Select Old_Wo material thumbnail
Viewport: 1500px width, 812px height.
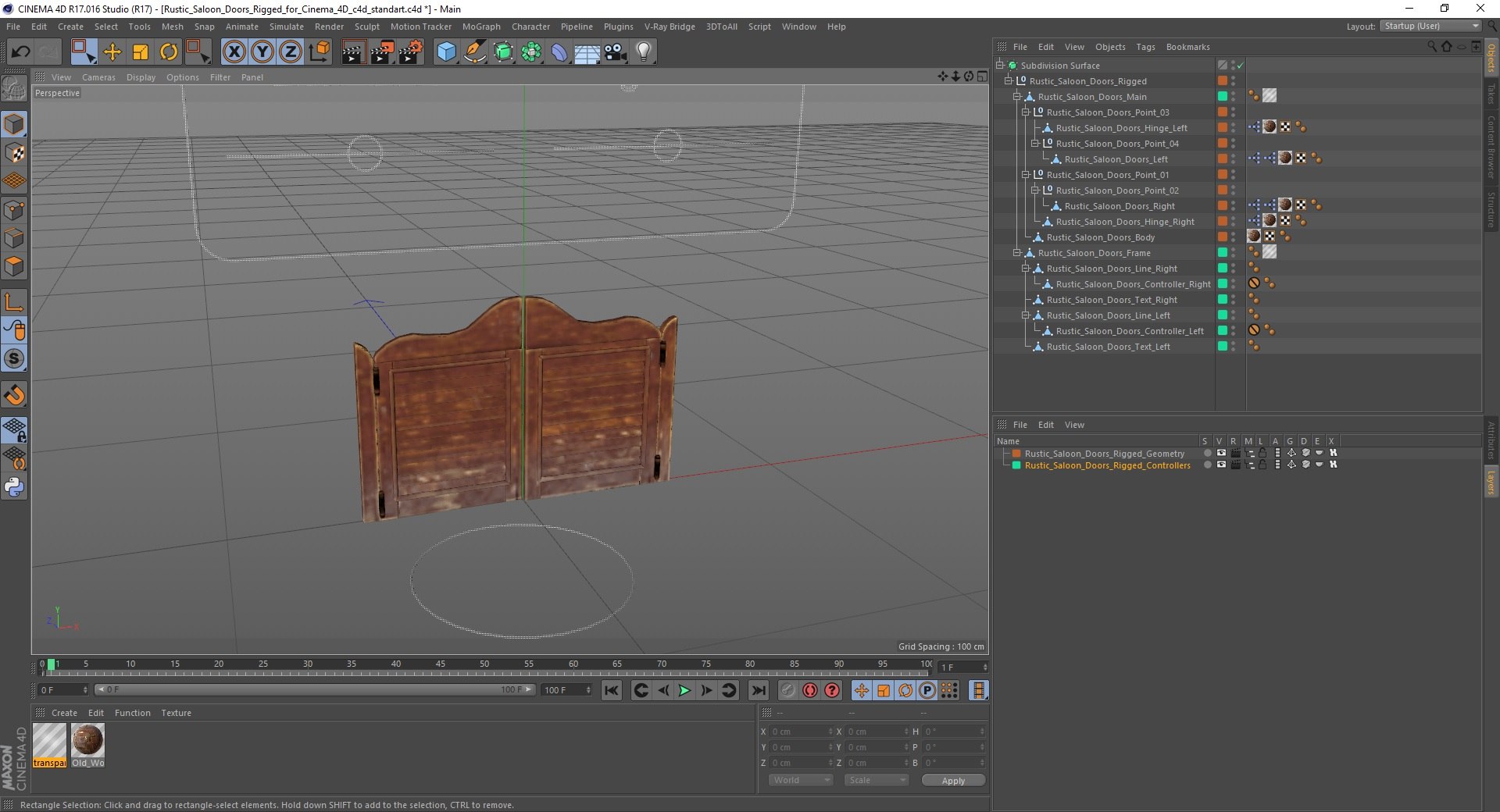[87, 745]
